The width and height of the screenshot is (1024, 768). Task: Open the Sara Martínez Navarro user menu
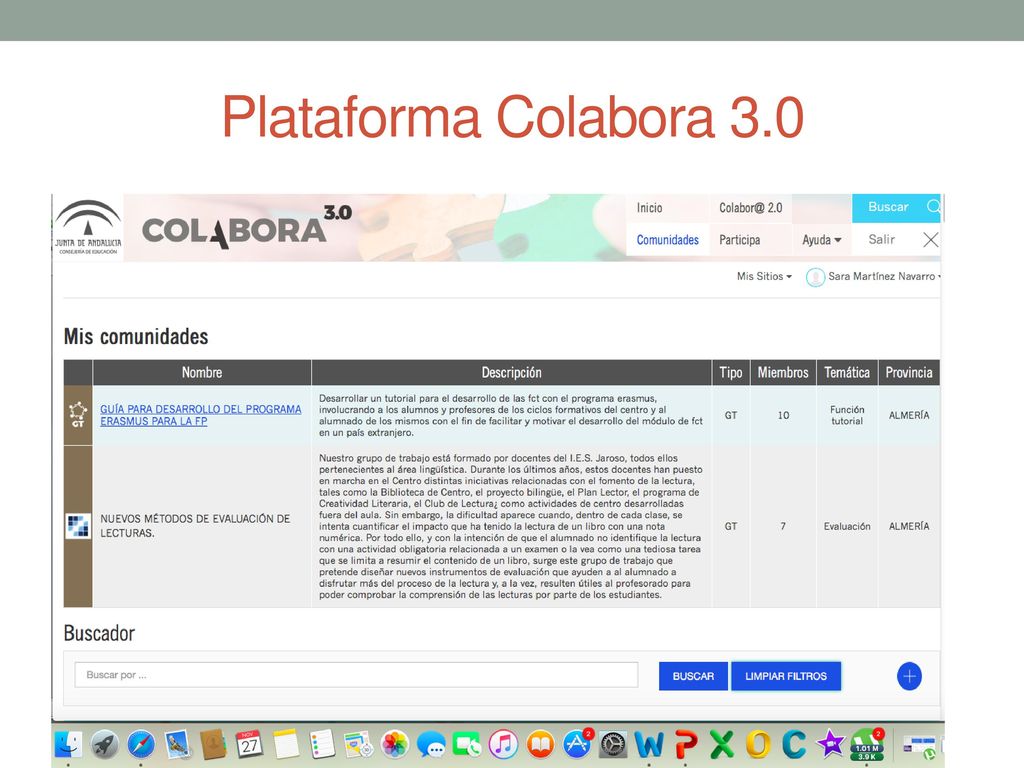click(x=884, y=276)
